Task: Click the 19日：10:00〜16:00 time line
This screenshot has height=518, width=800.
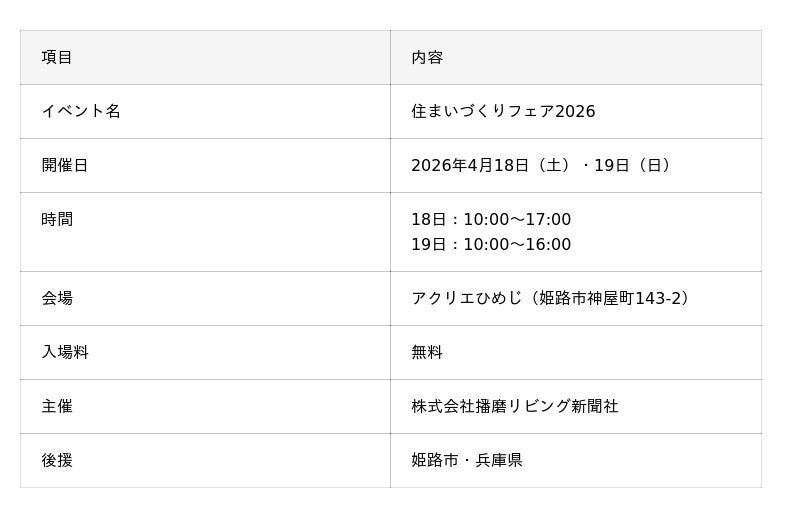Action: pos(491,245)
